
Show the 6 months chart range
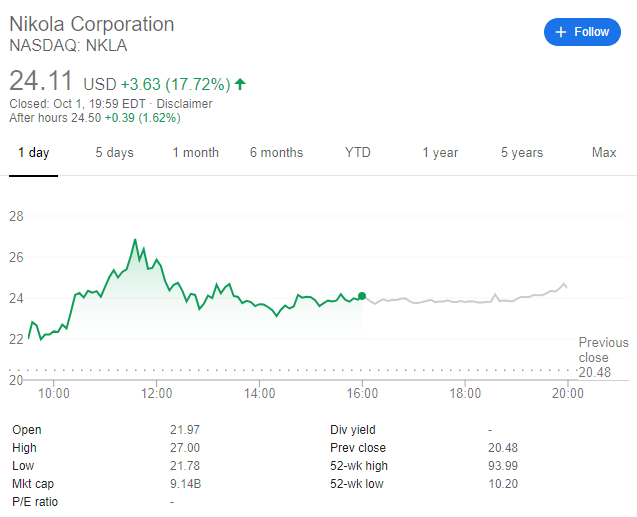[276, 153]
